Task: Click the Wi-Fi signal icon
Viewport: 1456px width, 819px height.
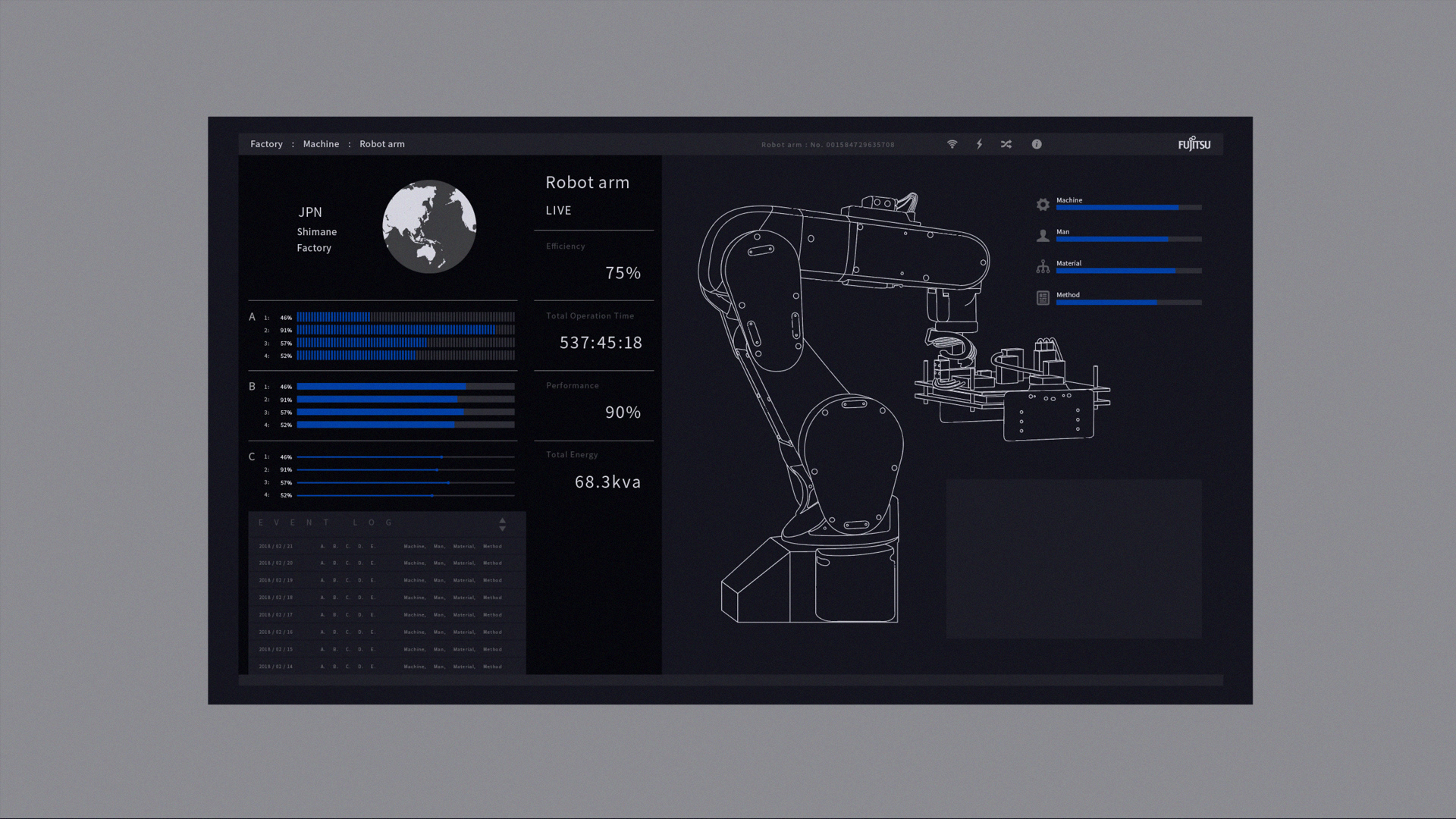Action: coord(952,144)
